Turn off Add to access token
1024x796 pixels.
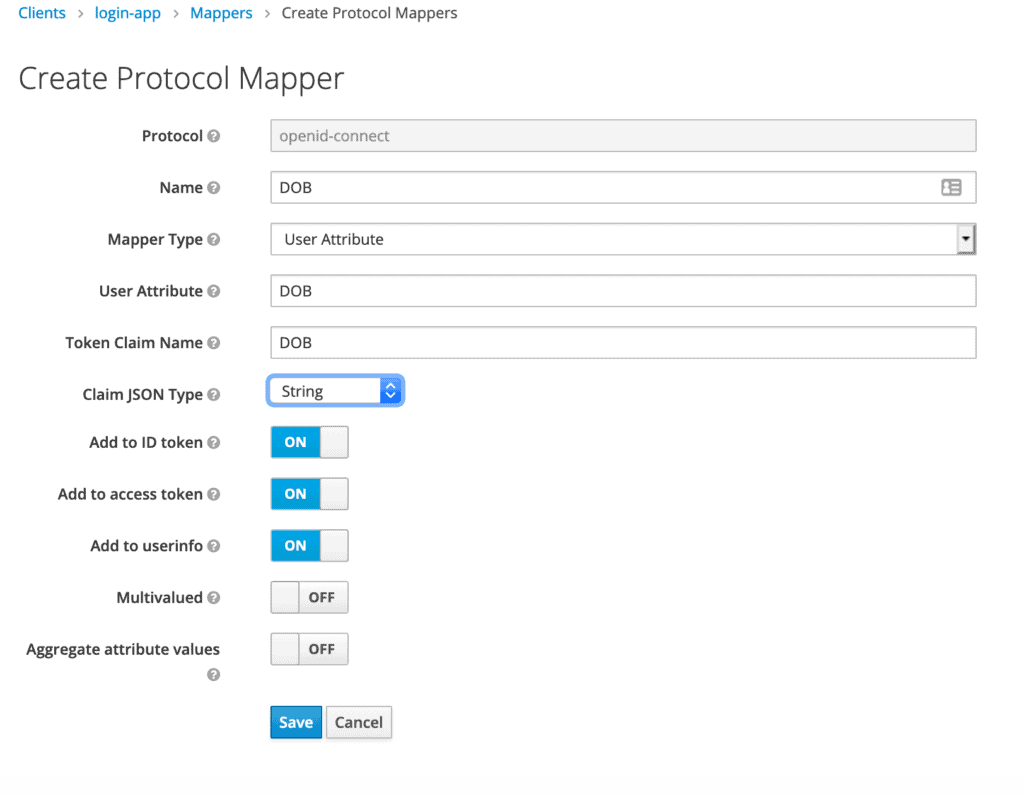pyautogui.click(x=309, y=494)
